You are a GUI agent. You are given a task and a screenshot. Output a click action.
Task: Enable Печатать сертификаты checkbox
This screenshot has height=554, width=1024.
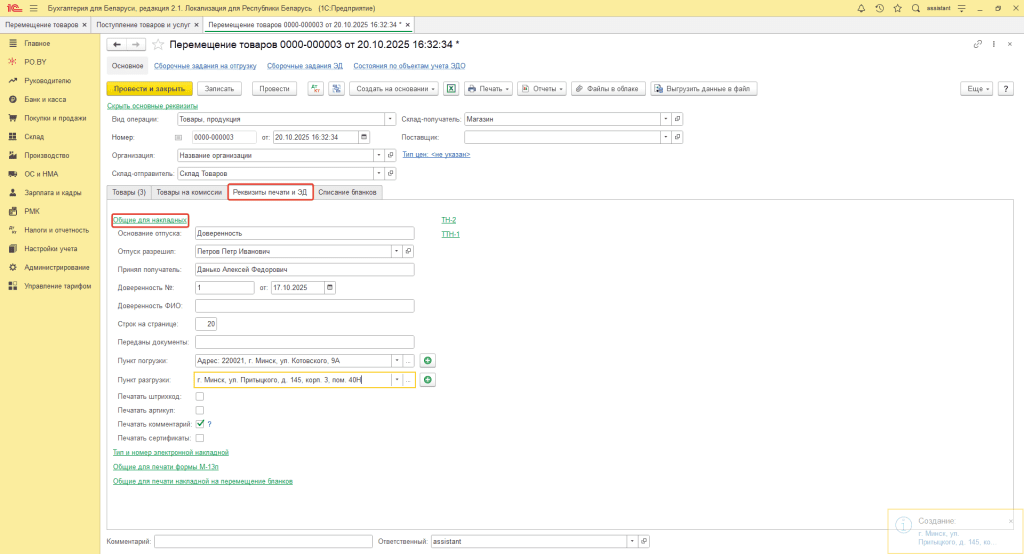tap(200, 438)
